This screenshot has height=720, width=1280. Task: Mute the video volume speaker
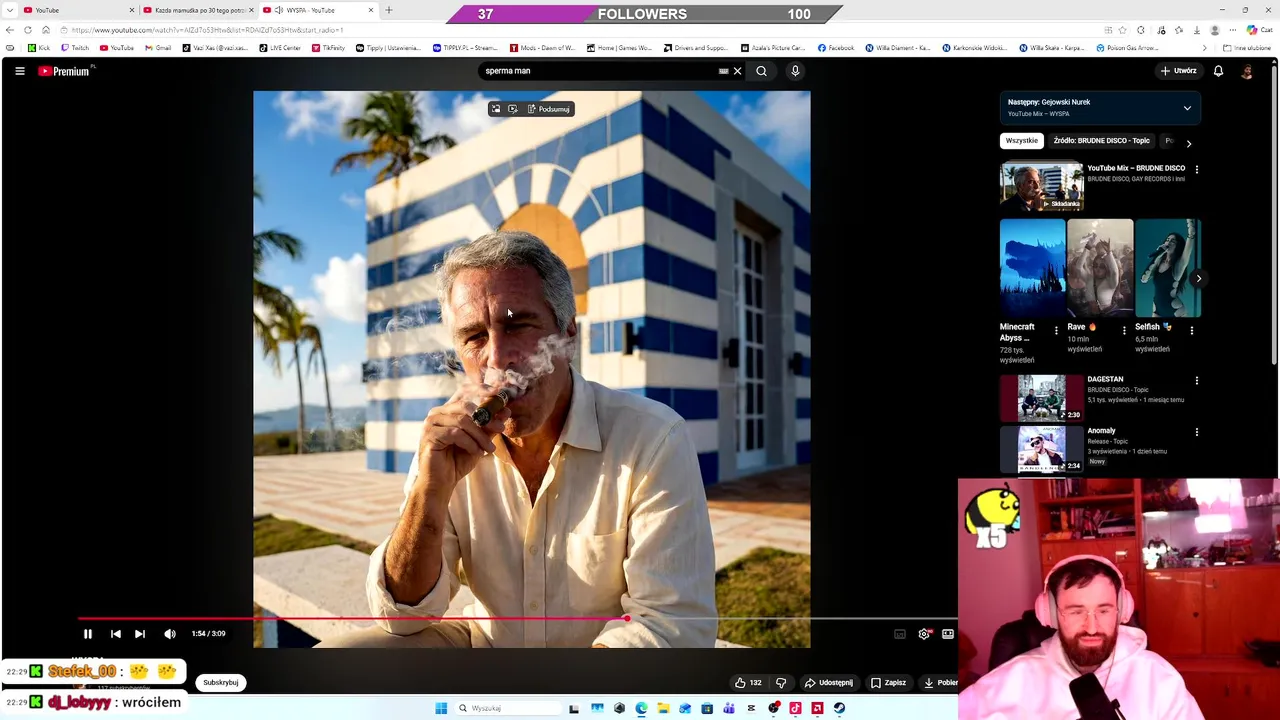pos(170,634)
